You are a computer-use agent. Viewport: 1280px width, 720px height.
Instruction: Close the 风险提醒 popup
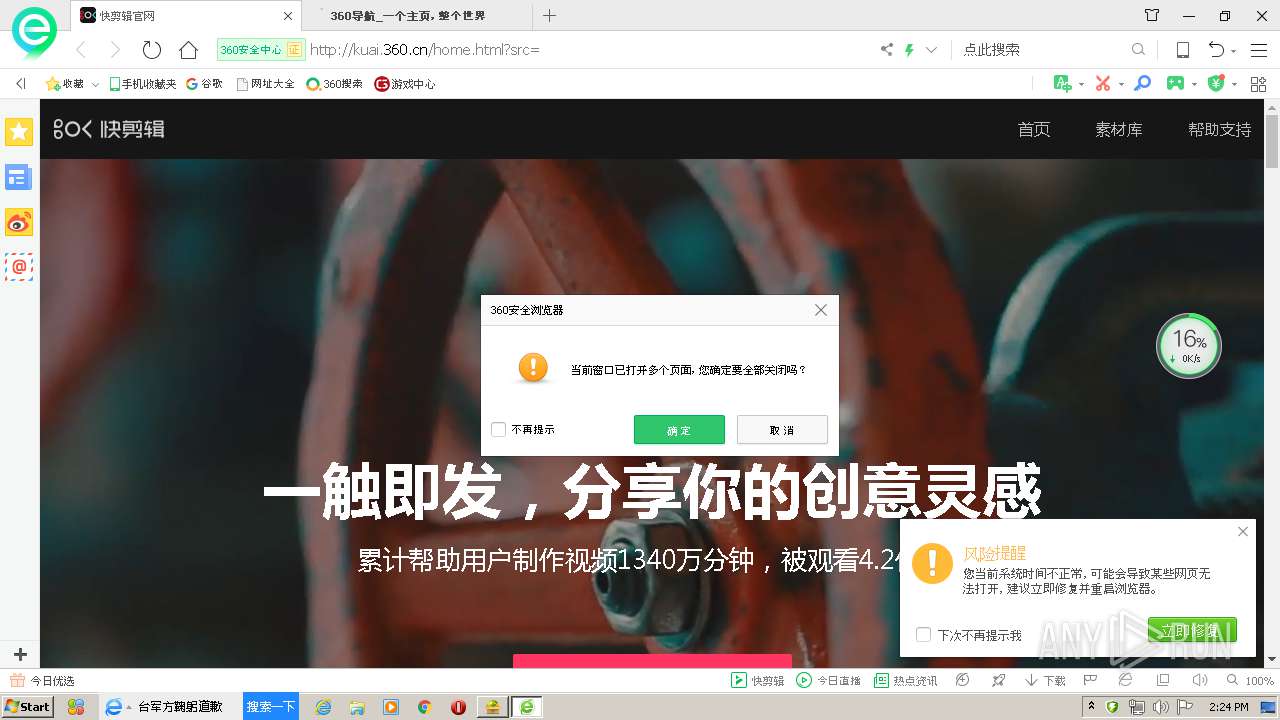click(x=1243, y=531)
